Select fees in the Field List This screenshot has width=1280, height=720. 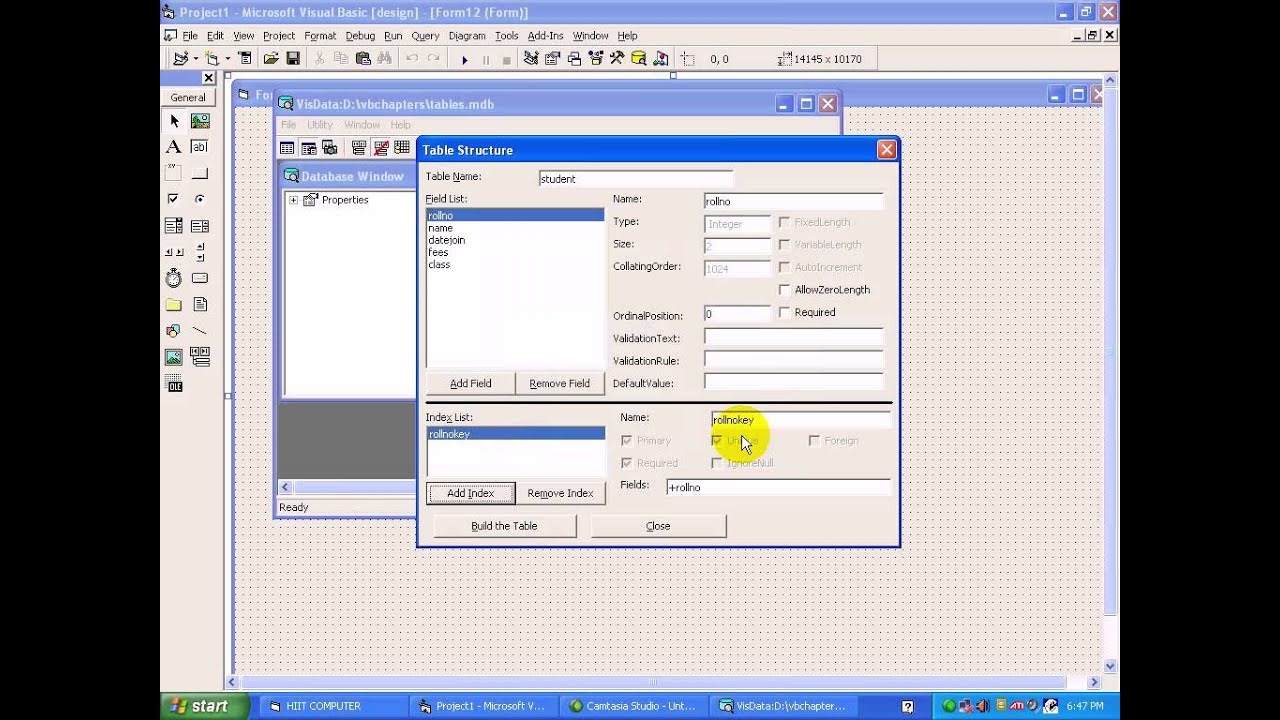[x=438, y=252]
